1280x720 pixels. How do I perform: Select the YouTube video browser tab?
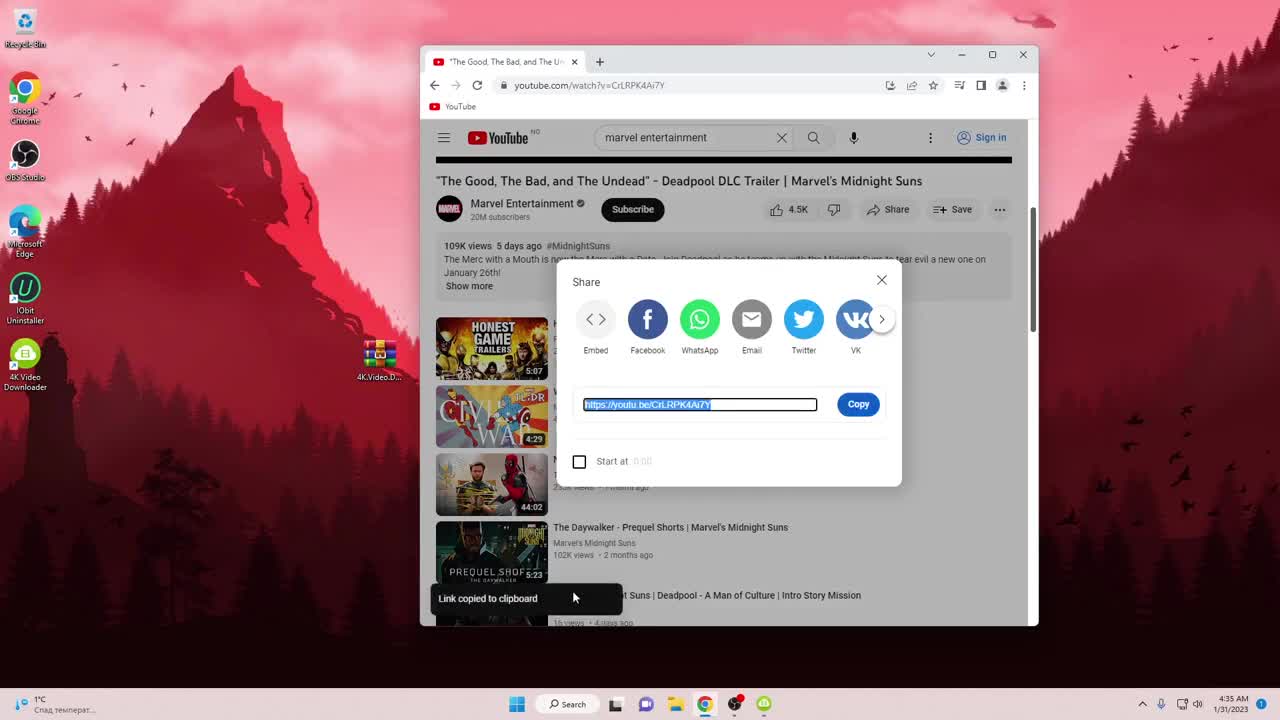coord(505,62)
